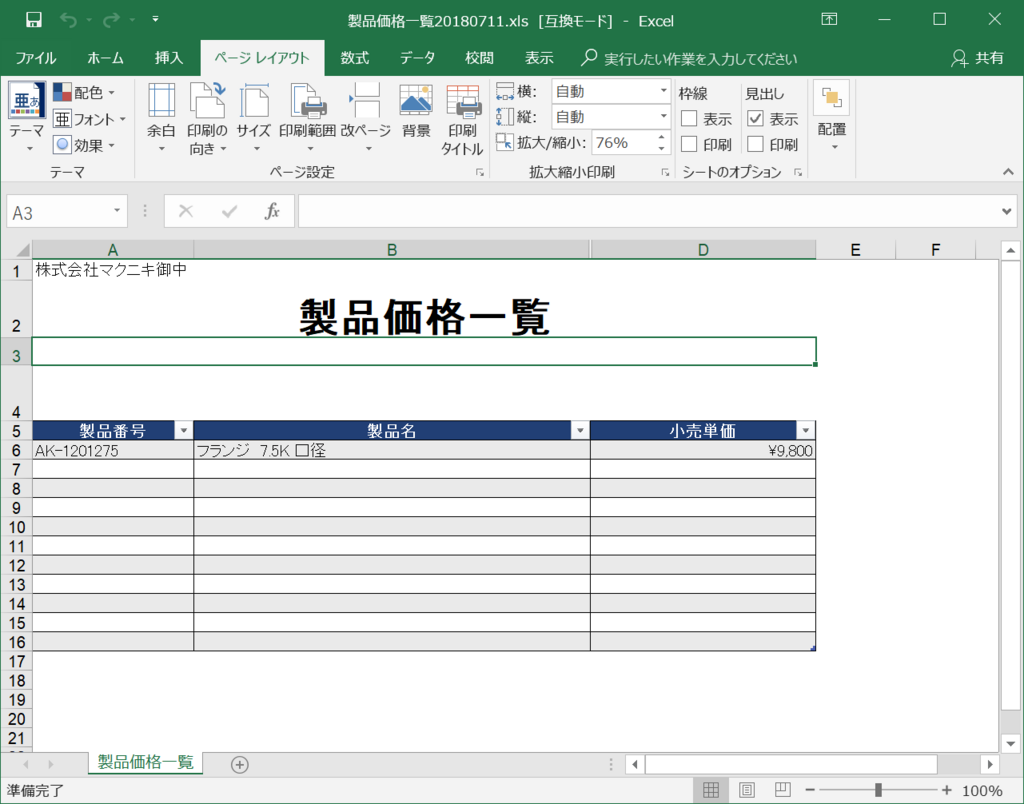Add a new sheet with plus icon

click(240, 765)
